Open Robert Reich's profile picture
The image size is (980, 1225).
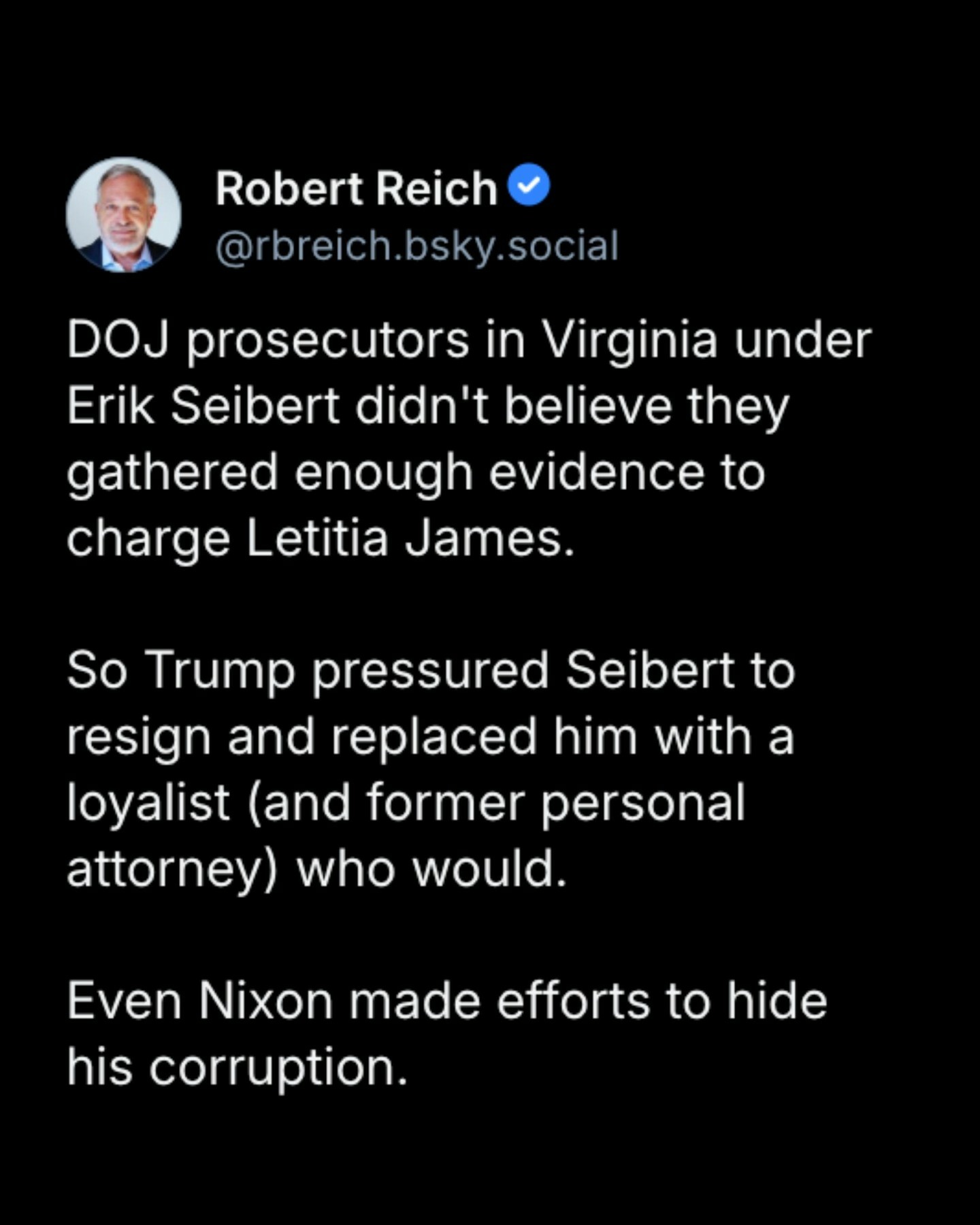coord(123,215)
